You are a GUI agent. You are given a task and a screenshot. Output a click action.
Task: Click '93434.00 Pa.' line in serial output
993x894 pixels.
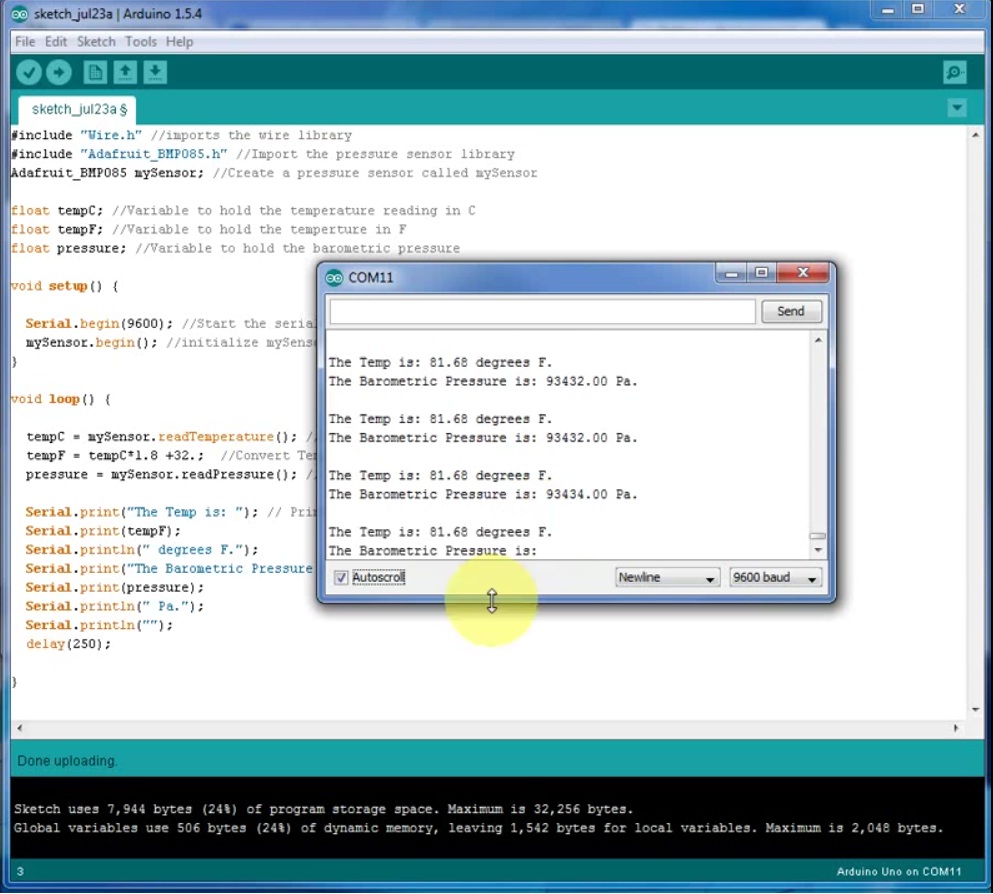click(x=483, y=494)
